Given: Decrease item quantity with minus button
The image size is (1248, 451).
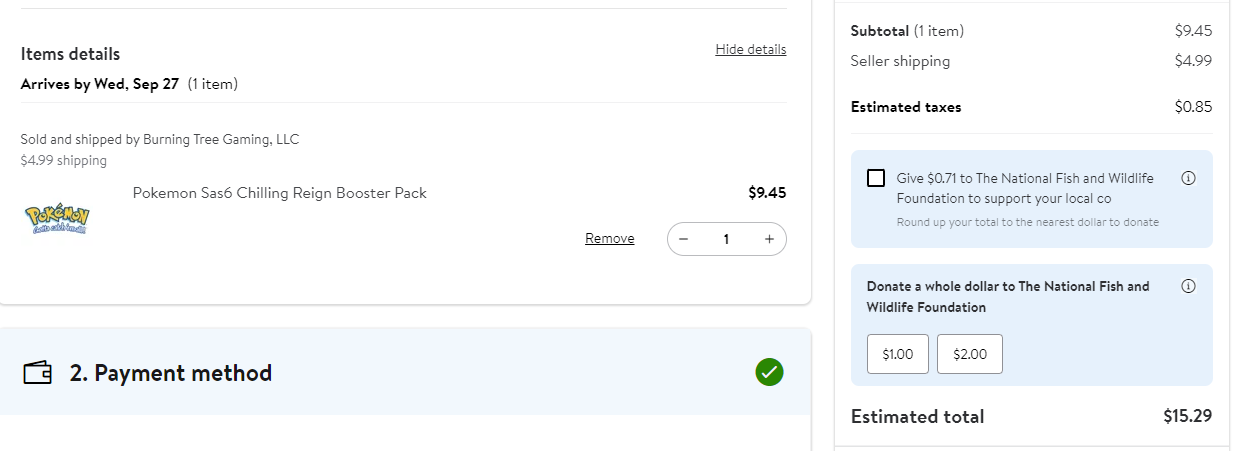Looking at the screenshot, I should click(684, 239).
